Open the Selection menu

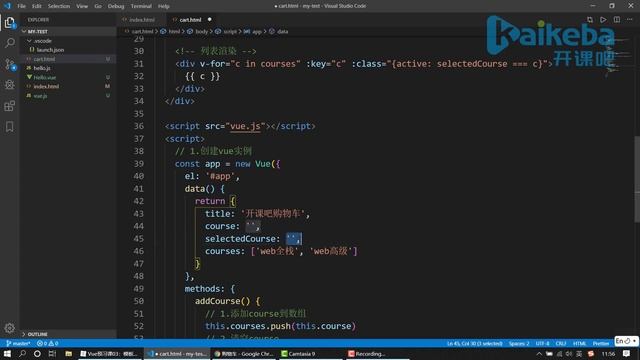coord(59,6)
